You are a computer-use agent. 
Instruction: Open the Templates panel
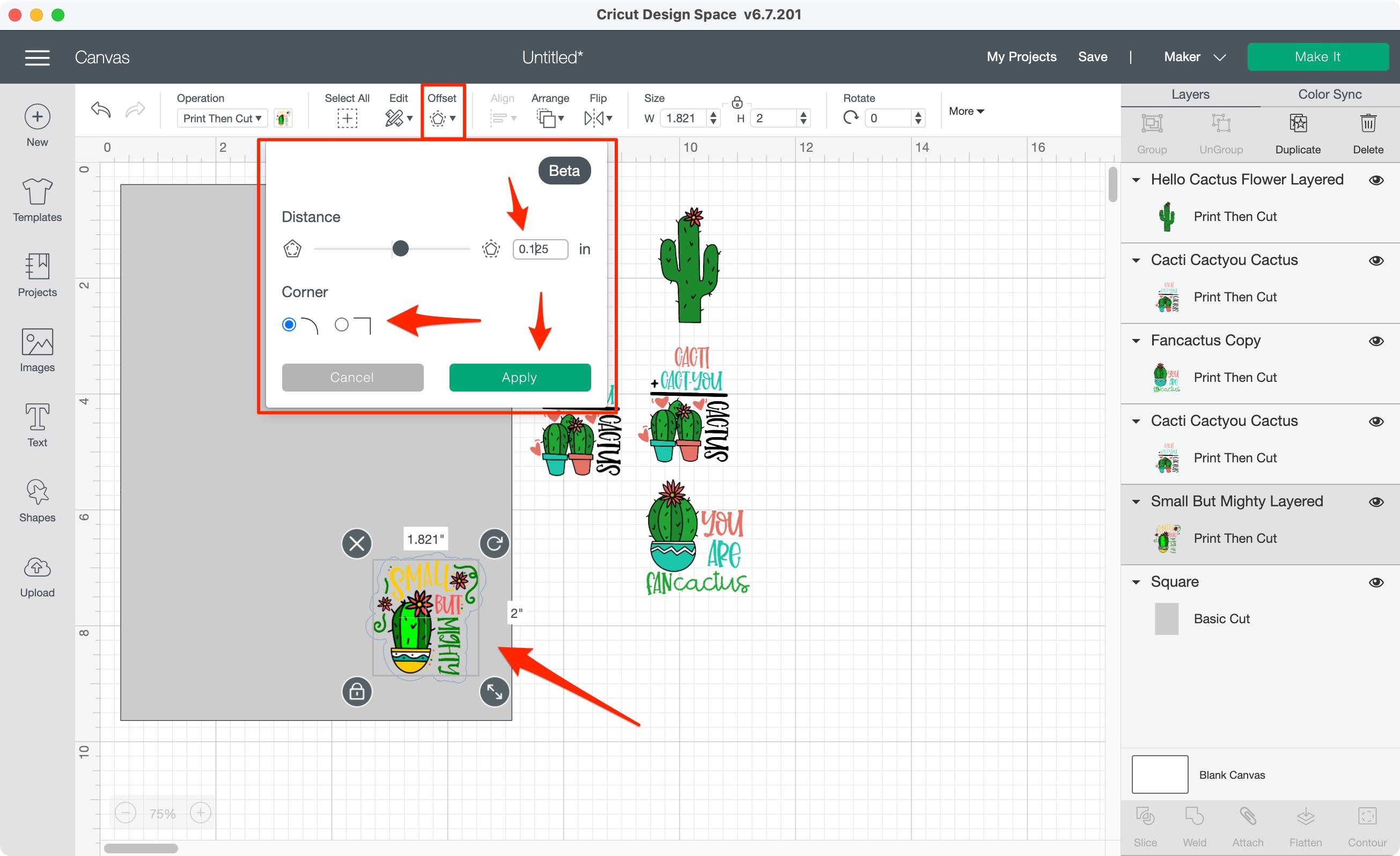[37, 192]
